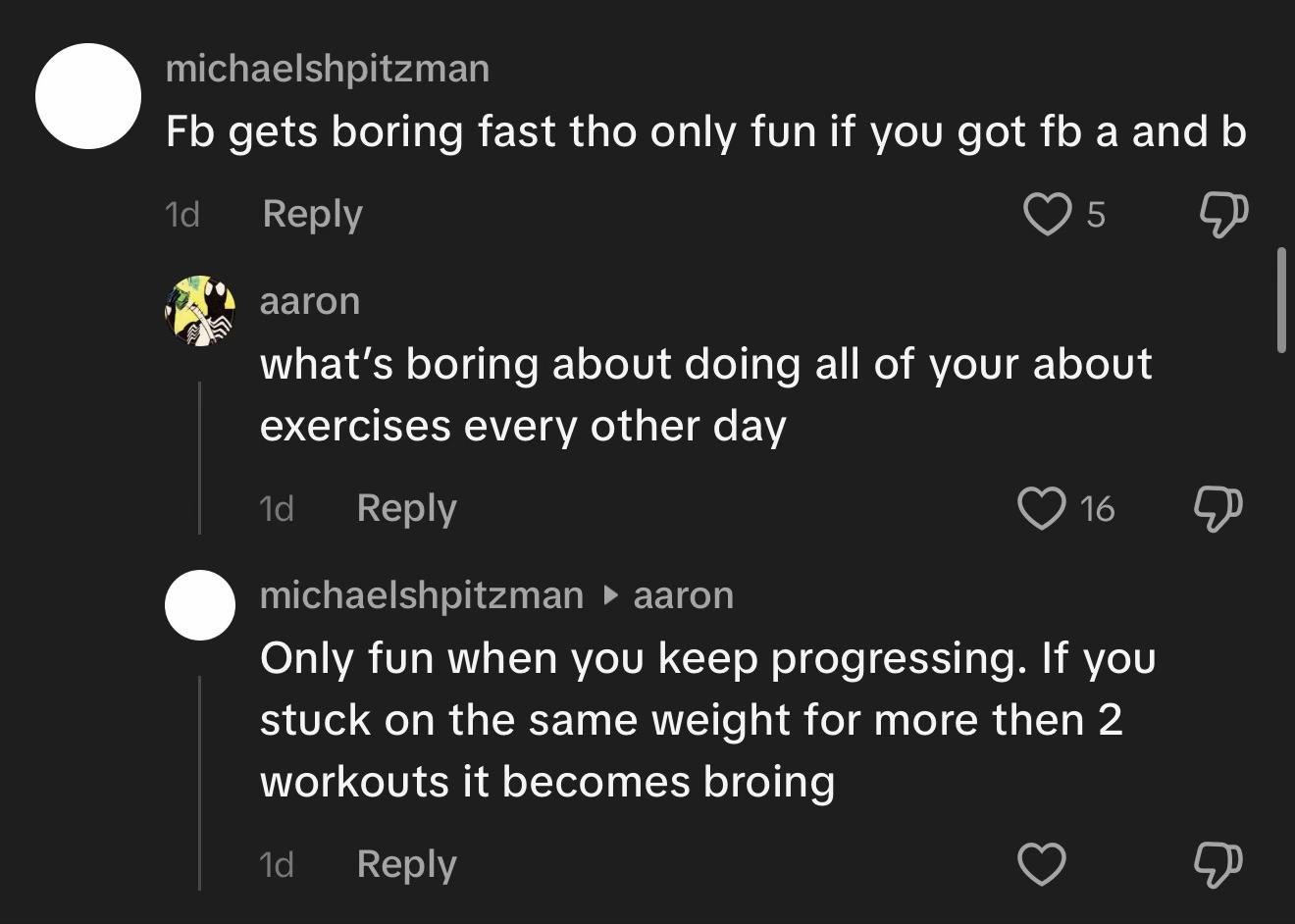1295x924 pixels.
Task: Open aaron's profile picture
Action: click(x=200, y=311)
